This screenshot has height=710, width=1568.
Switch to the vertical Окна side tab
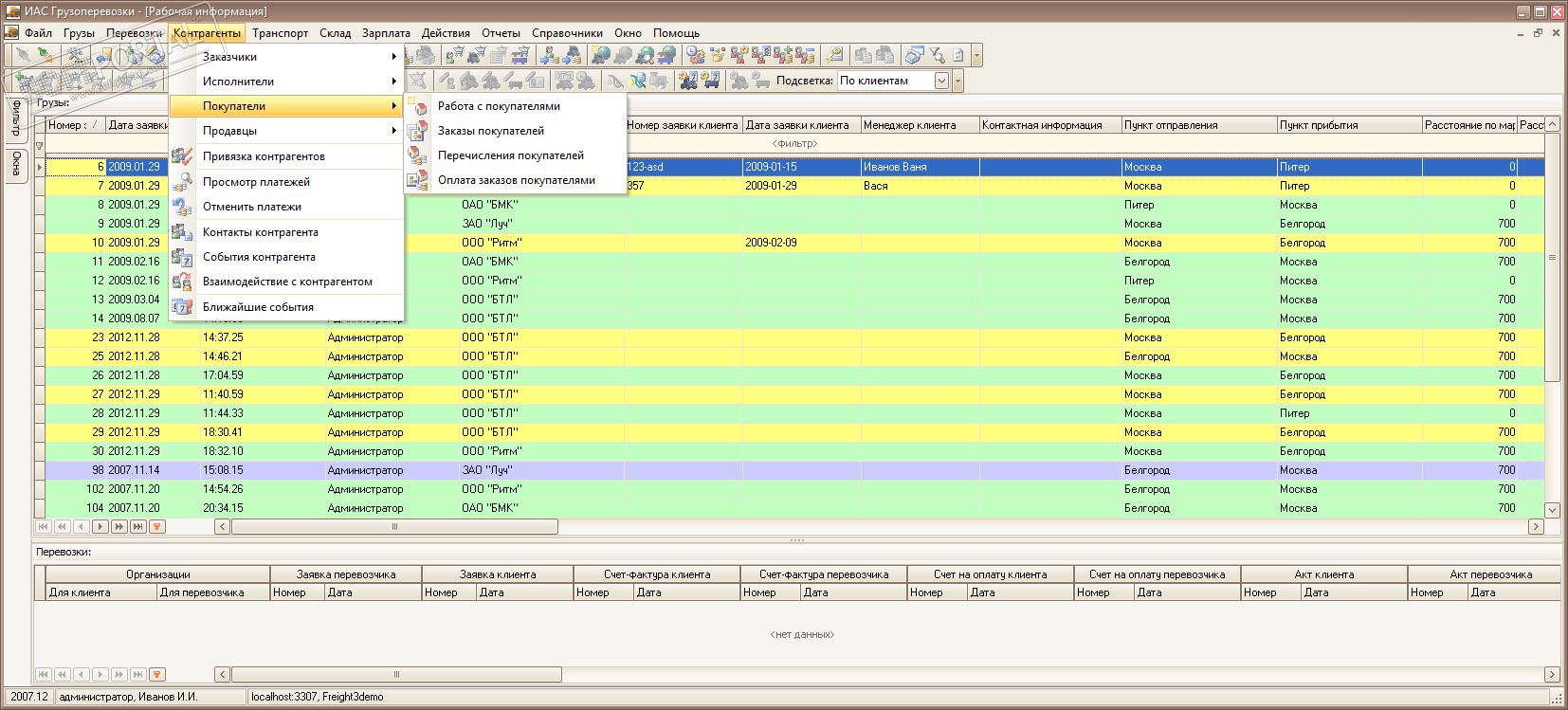click(x=16, y=164)
